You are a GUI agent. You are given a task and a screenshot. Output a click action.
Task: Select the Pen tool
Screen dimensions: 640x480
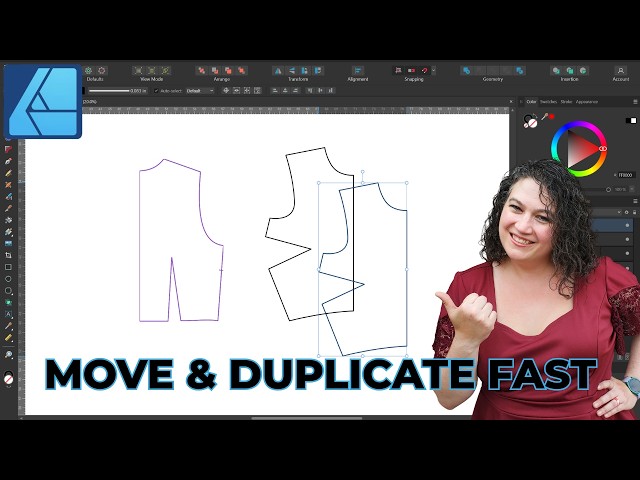click(x=8, y=161)
